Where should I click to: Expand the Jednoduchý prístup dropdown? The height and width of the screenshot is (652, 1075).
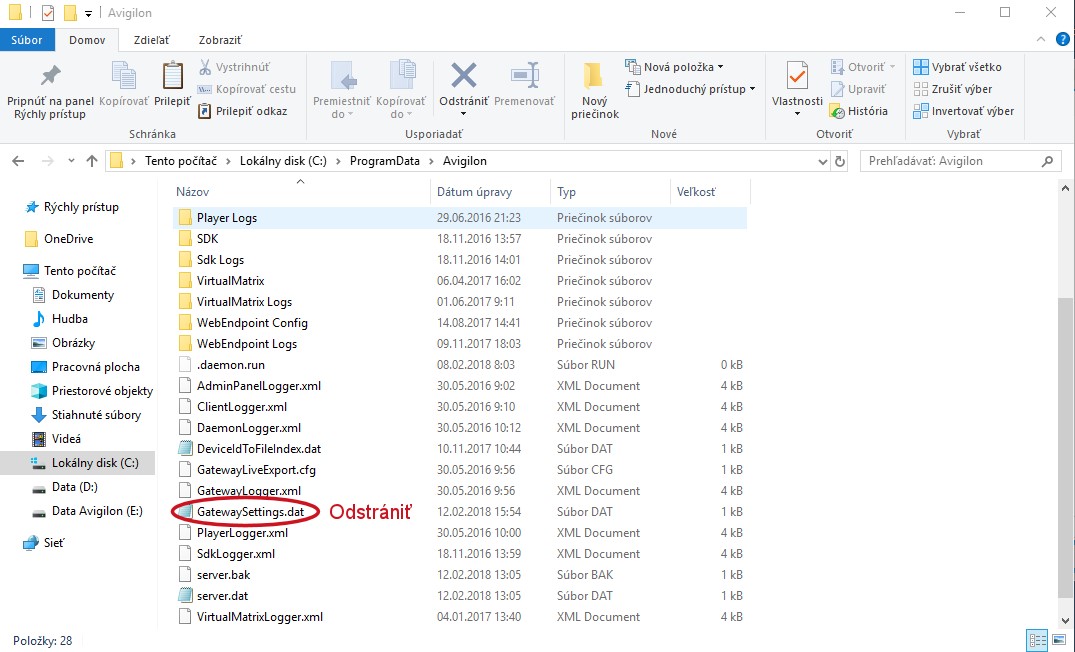coord(752,89)
